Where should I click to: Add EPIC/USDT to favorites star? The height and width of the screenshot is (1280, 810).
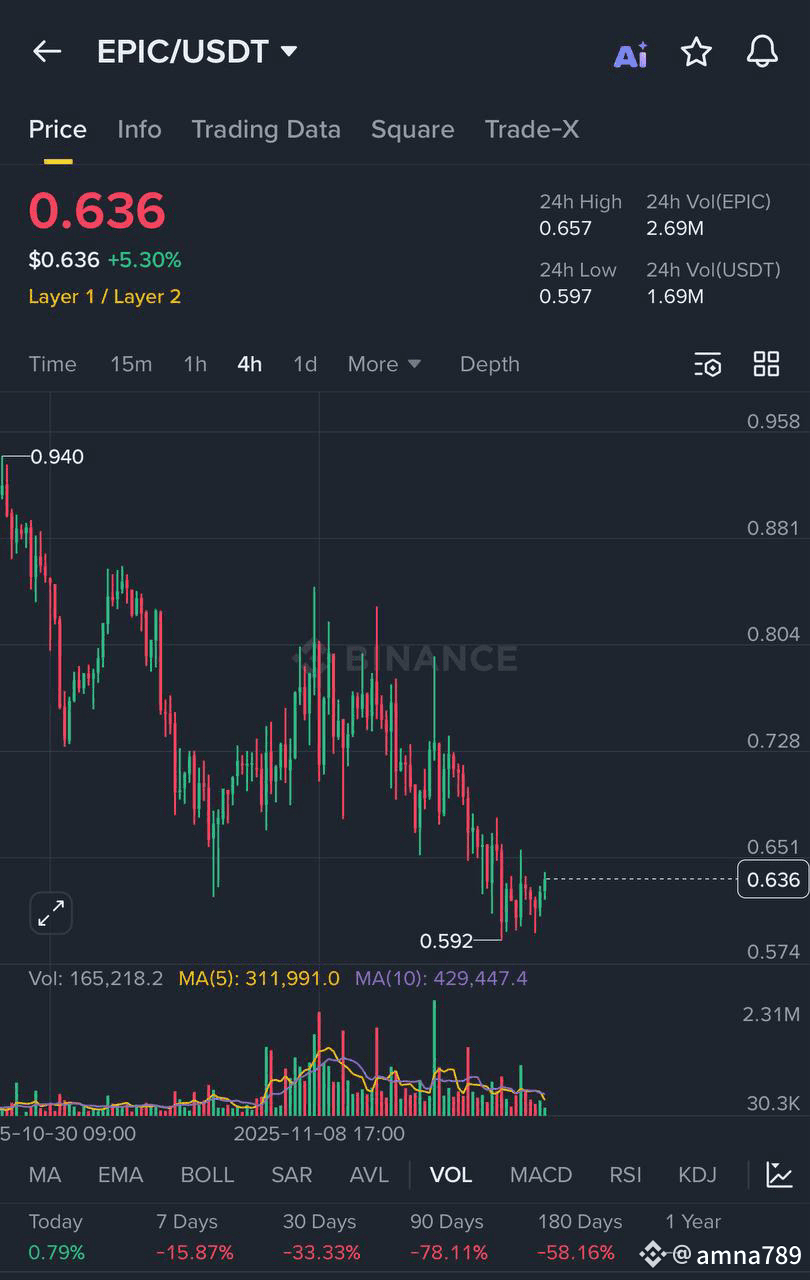696,52
